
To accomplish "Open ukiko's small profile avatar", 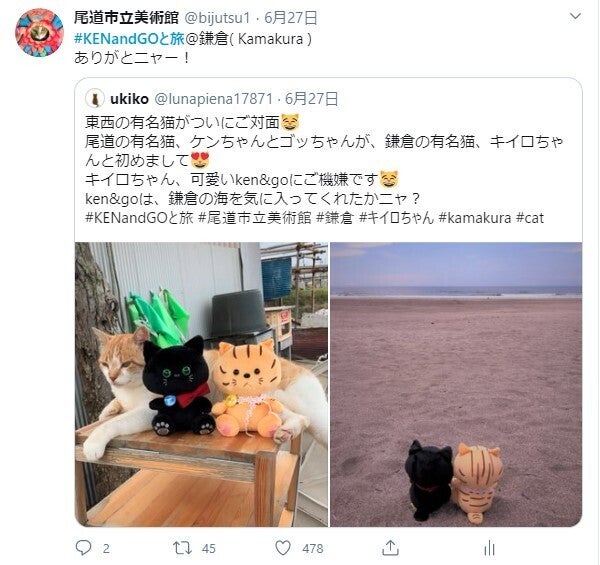I will click(x=95, y=99).
